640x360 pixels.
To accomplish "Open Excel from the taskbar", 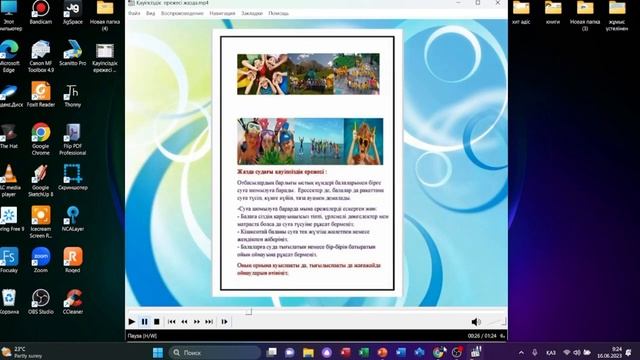I will pos(364,352).
